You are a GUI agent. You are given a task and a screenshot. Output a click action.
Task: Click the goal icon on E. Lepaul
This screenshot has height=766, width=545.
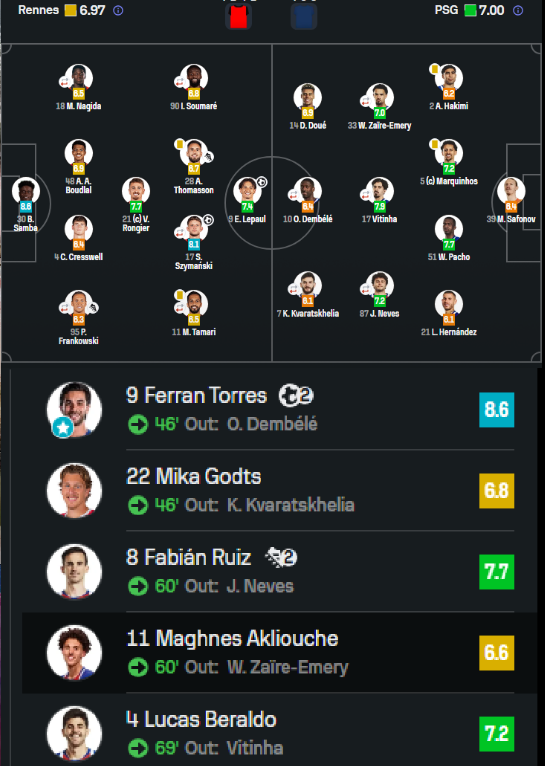click(262, 182)
